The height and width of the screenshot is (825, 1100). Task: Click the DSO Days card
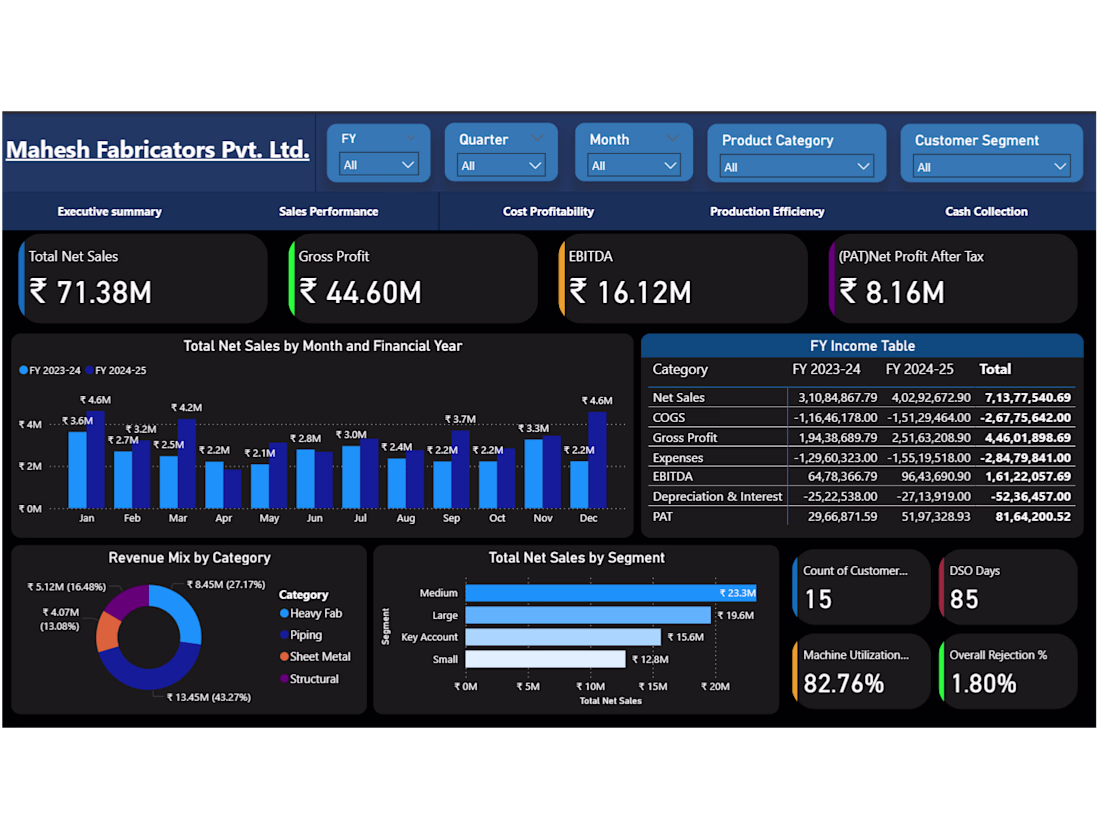click(x=1008, y=586)
